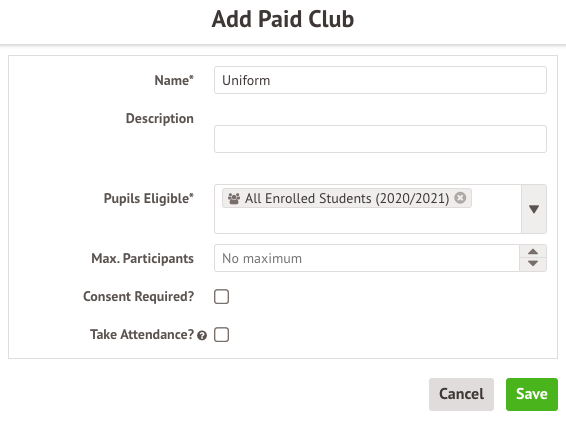The height and width of the screenshot is (423, 566).
Task: Click the Add Paid Club dialog title
Action: 283,19
